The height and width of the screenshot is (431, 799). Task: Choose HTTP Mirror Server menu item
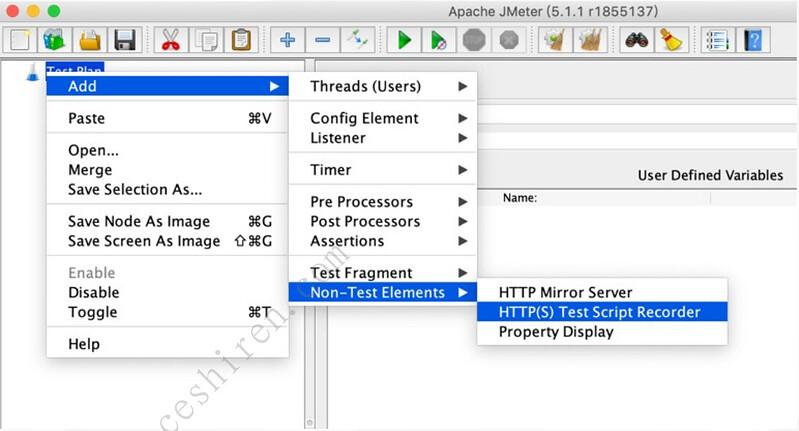565,292
